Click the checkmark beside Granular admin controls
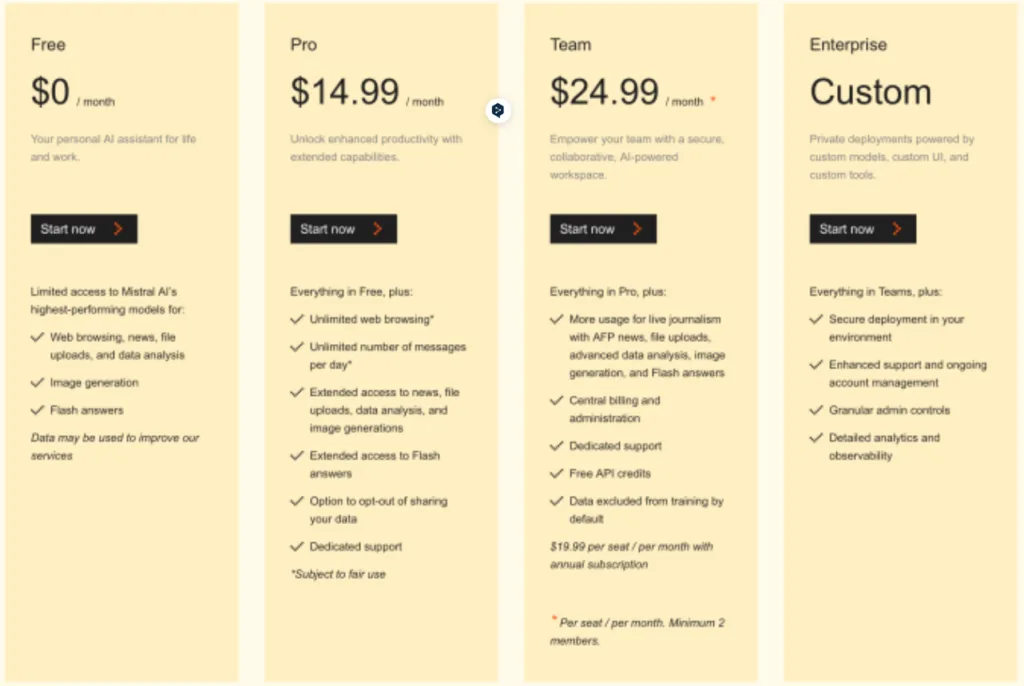This screenshot has height=686, width=1024. click(x=816, y=410)
